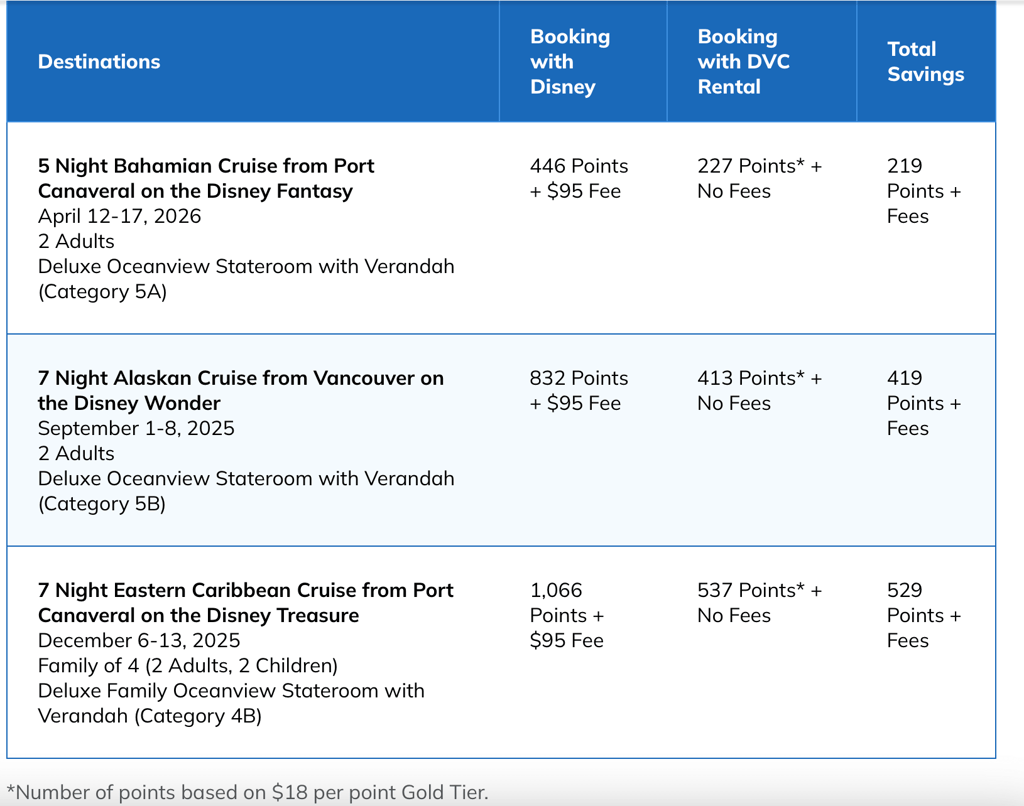Click the 227 Points + No Fees cell
Screen dimensions: 1024x806
[x=759, y=178]
